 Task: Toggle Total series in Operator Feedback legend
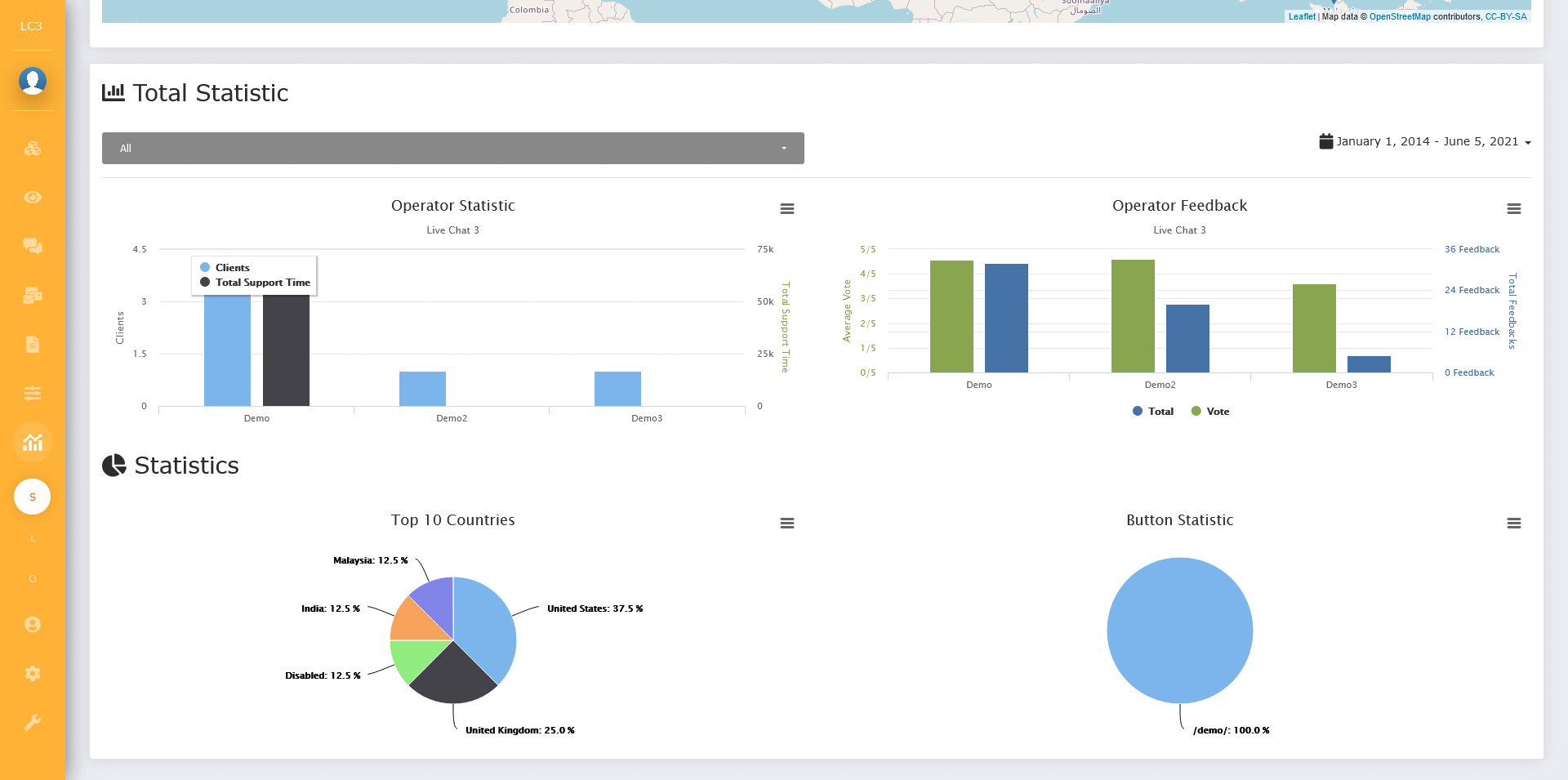[1153, 412]
